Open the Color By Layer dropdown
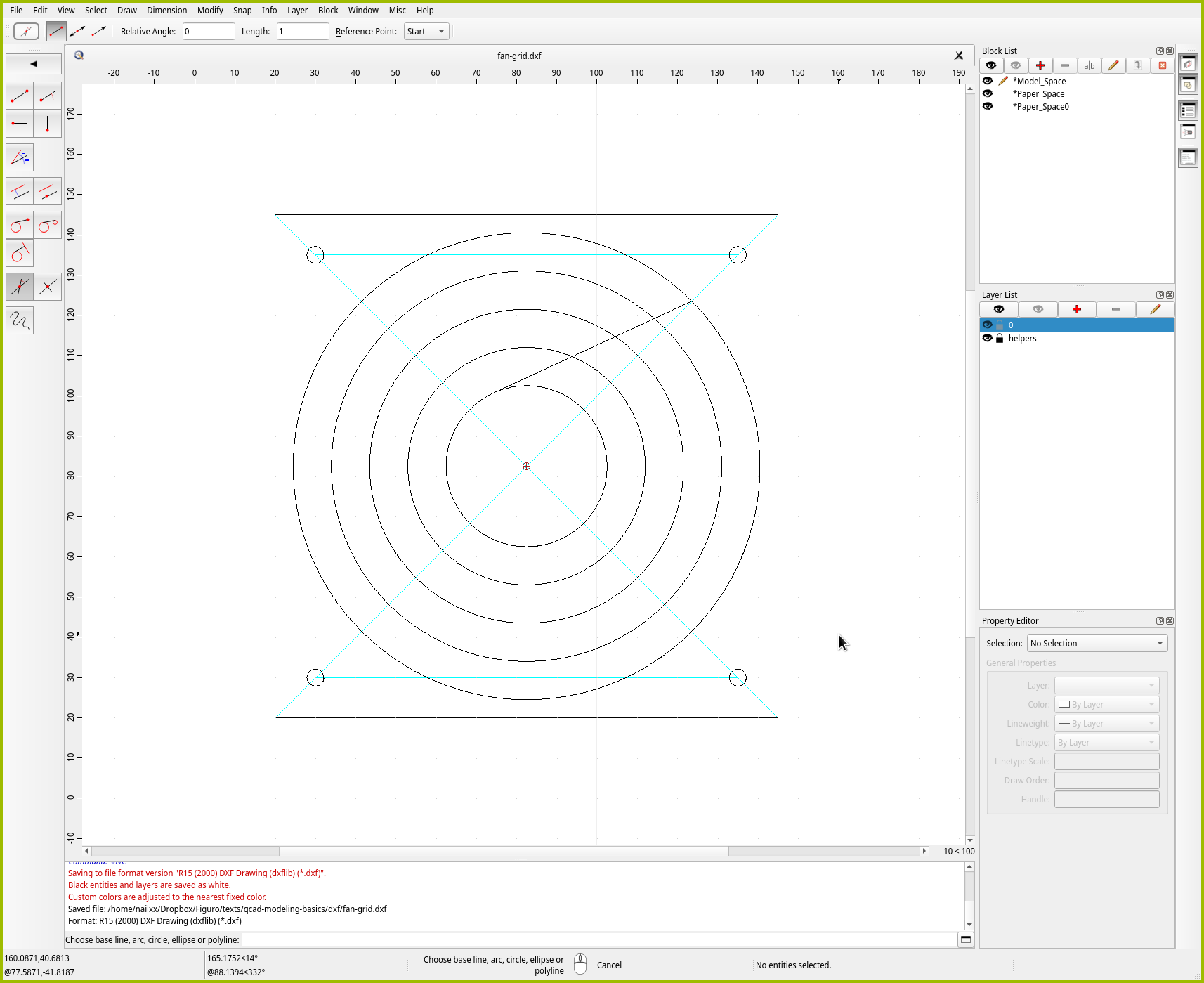The height and width of the screenshot is (983, 1204). (1106, 704)
